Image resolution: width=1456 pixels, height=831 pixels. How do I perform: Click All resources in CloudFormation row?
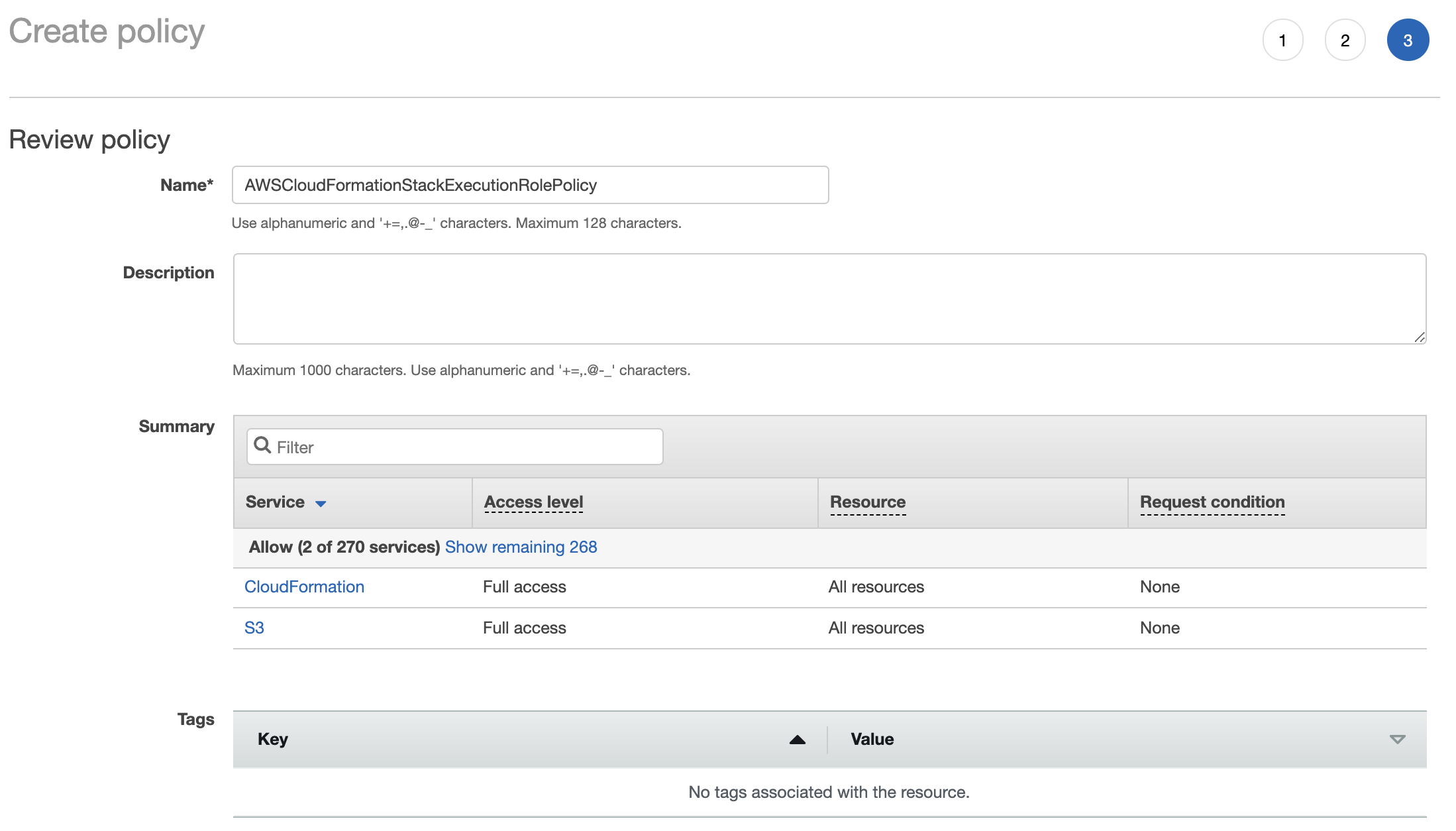[876, 586]
